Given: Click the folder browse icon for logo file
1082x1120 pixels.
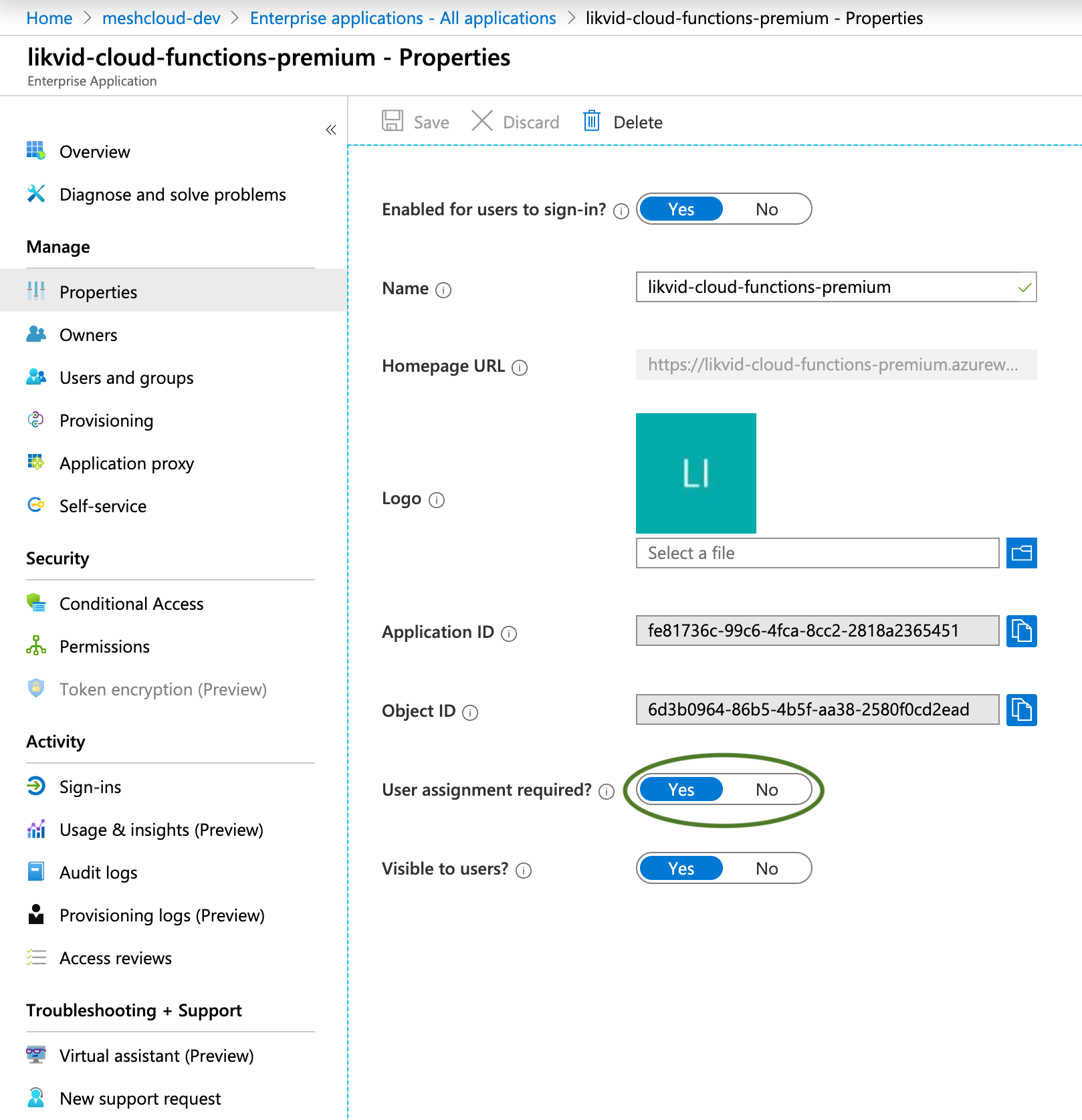Looking at the screenshot, I should pyautogui.click(x=1021, y=553).
